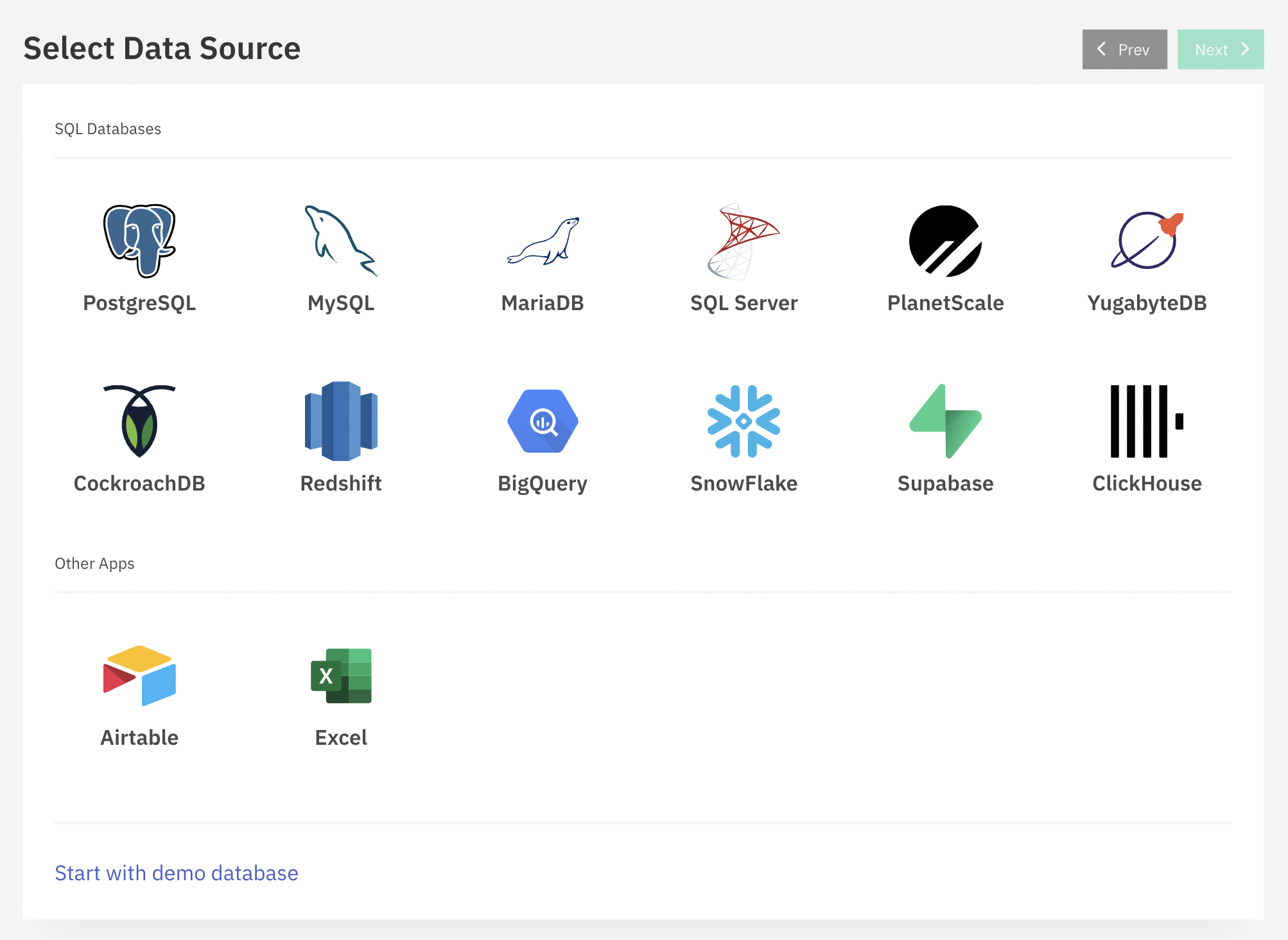The image size is (1288, 940).
Task: Click the CockroachDB label text
Action: click(139, 483)
